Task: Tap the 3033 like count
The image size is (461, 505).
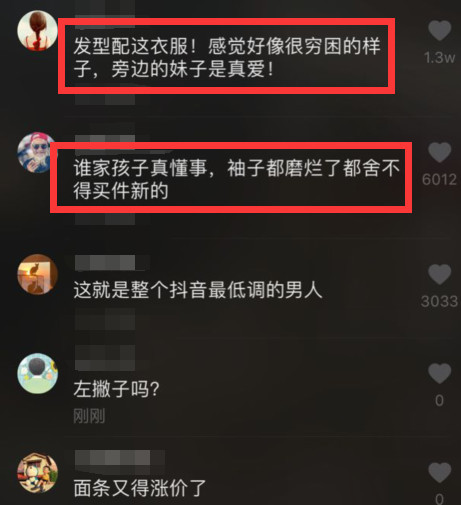Action: click(439, 301)
